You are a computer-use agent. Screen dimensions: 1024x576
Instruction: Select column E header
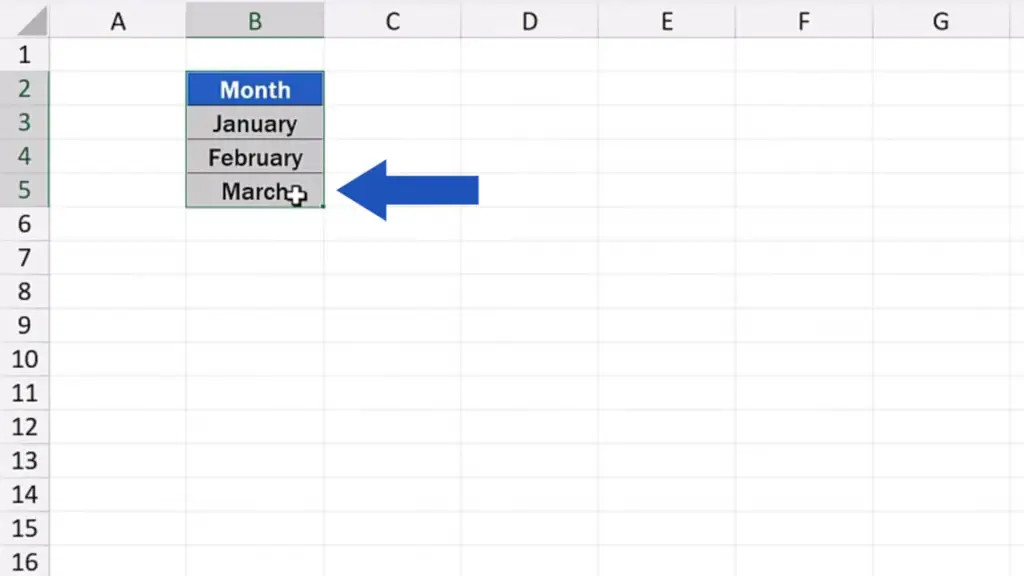pyautogui.click(x=667, y=20)
